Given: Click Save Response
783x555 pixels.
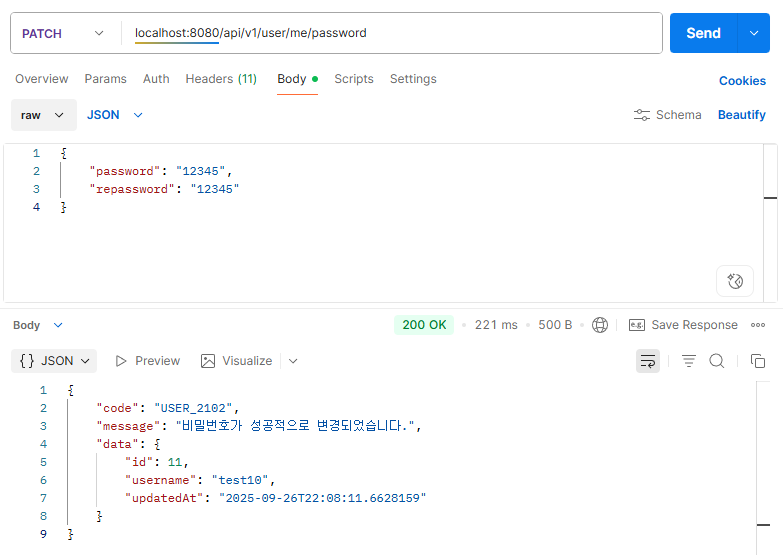Looking at the screenshot, I should (683, 325).
